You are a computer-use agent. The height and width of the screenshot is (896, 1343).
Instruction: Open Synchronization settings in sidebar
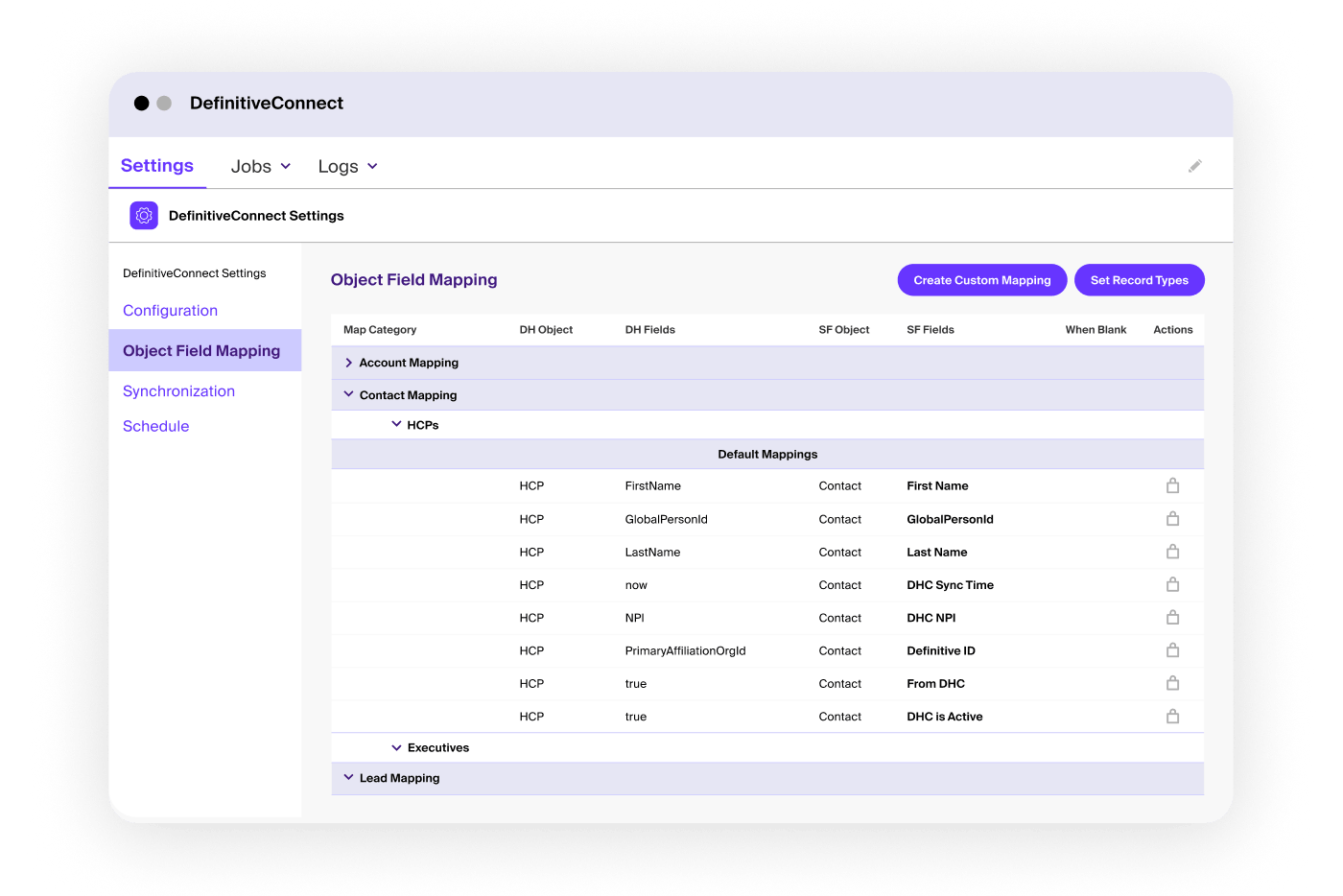click(178, 391)
